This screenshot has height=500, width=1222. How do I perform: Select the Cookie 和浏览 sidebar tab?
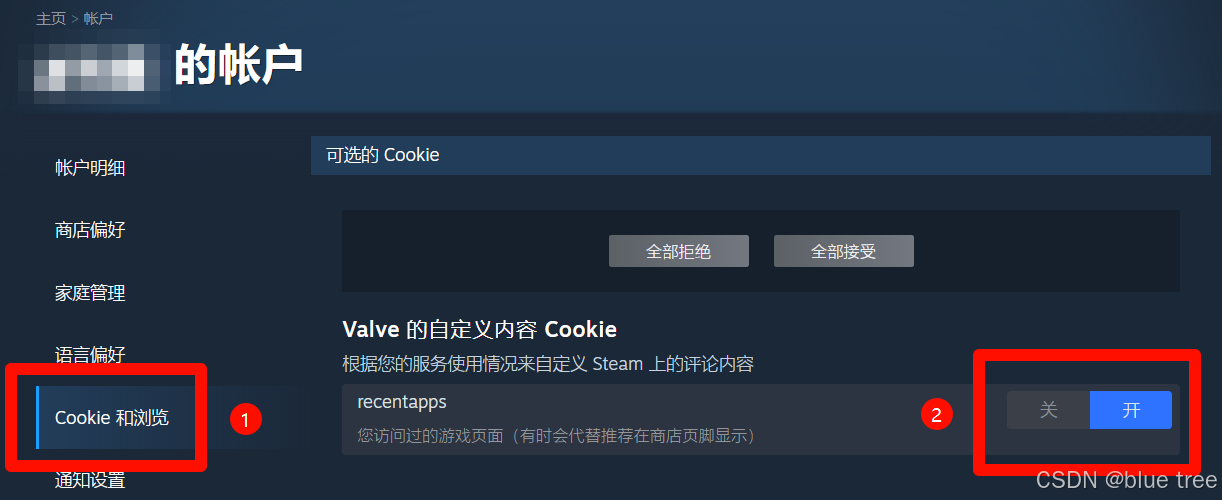(x=112, y=418)
